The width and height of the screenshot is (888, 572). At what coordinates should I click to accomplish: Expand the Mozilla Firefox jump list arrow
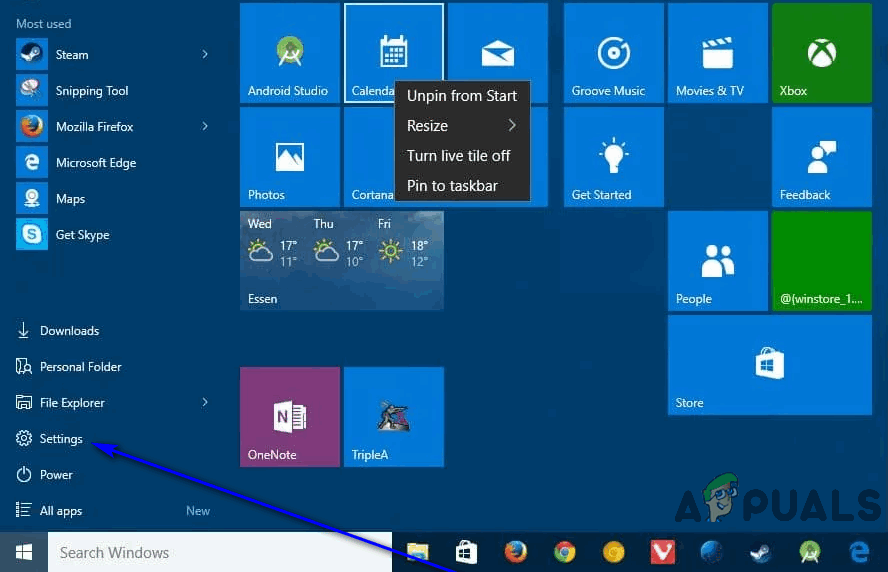tap(205, 127)
